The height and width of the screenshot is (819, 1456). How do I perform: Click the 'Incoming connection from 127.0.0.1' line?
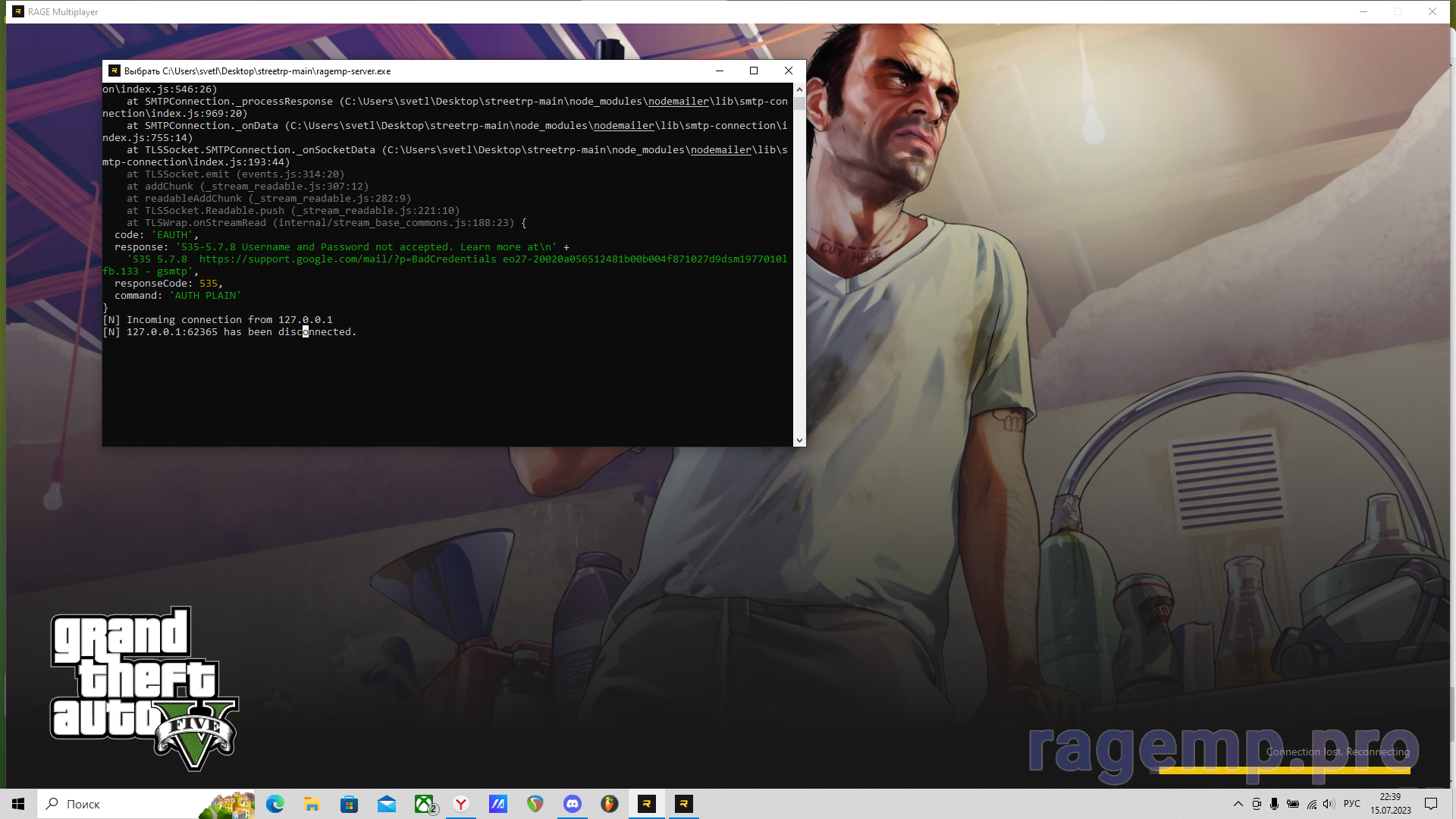click(x=218, y=320)
